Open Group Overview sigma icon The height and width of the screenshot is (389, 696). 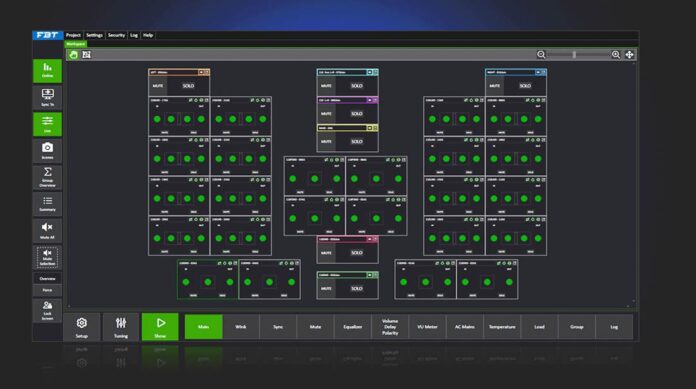point(47,177)
